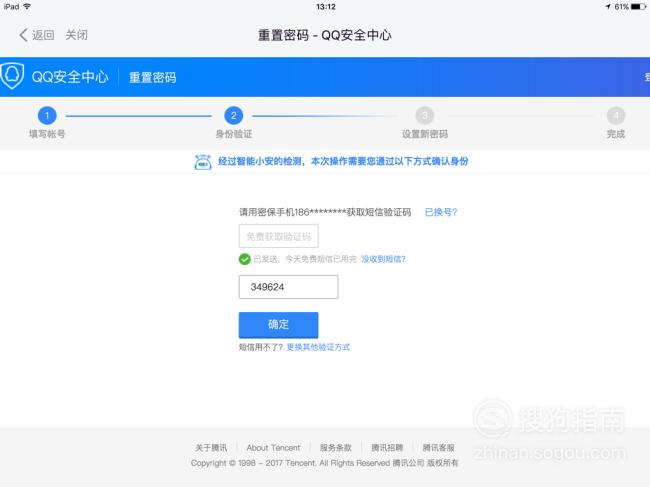Open the 已换号? link
Screen dimensions: 650x487
click(x=441, y=212)
